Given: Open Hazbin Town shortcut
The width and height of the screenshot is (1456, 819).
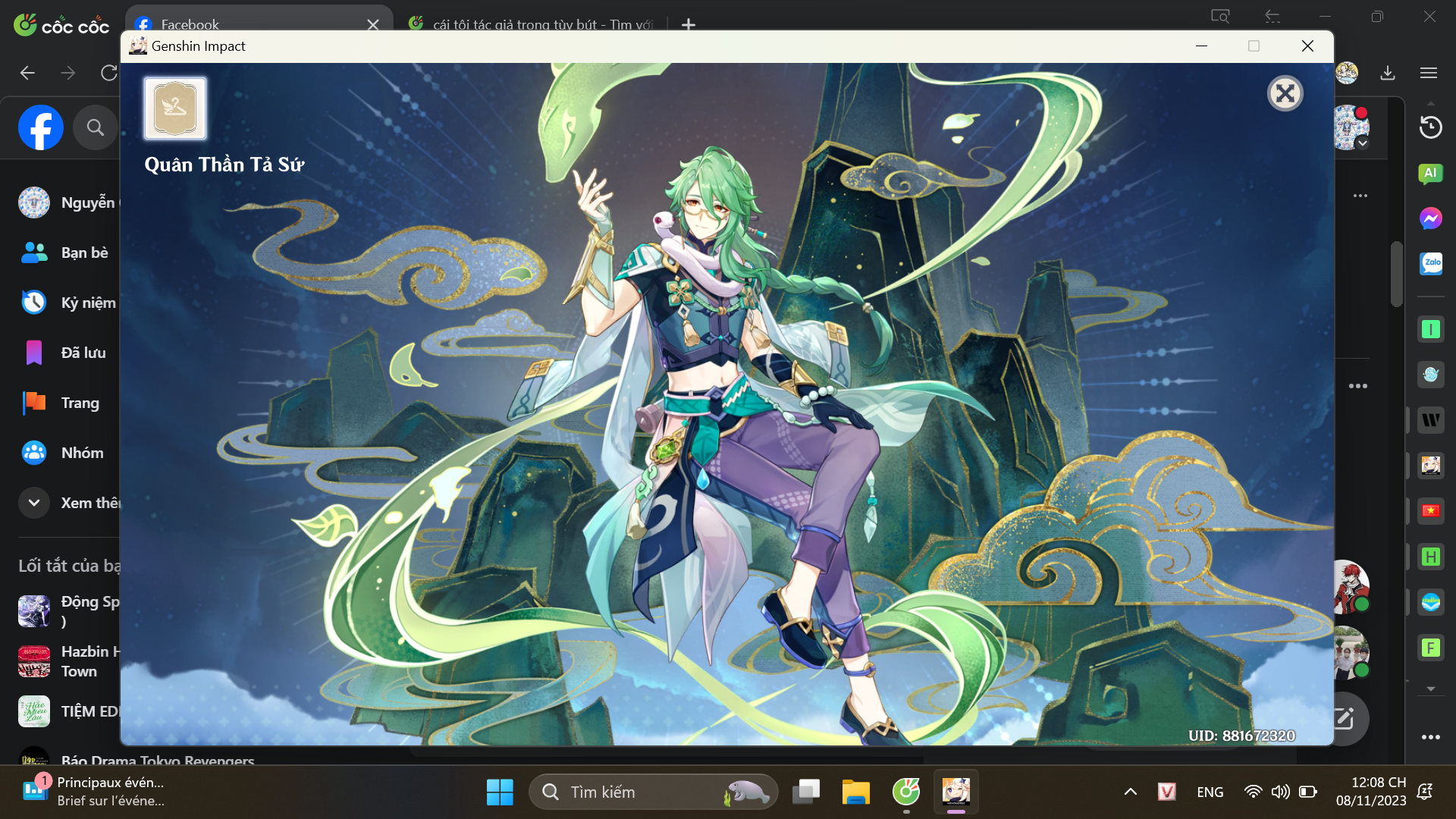Looking at the screenshot, I should tap(68, 661).
